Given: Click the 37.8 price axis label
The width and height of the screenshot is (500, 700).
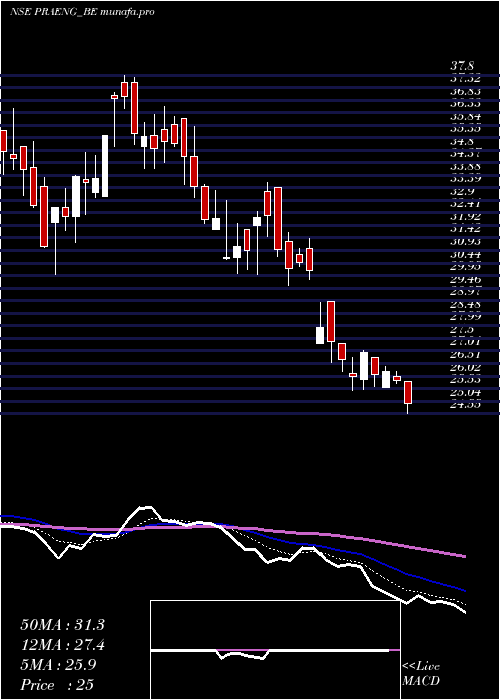Looking at the screenshot, I should pyautogui.click(x=462, y=67).
